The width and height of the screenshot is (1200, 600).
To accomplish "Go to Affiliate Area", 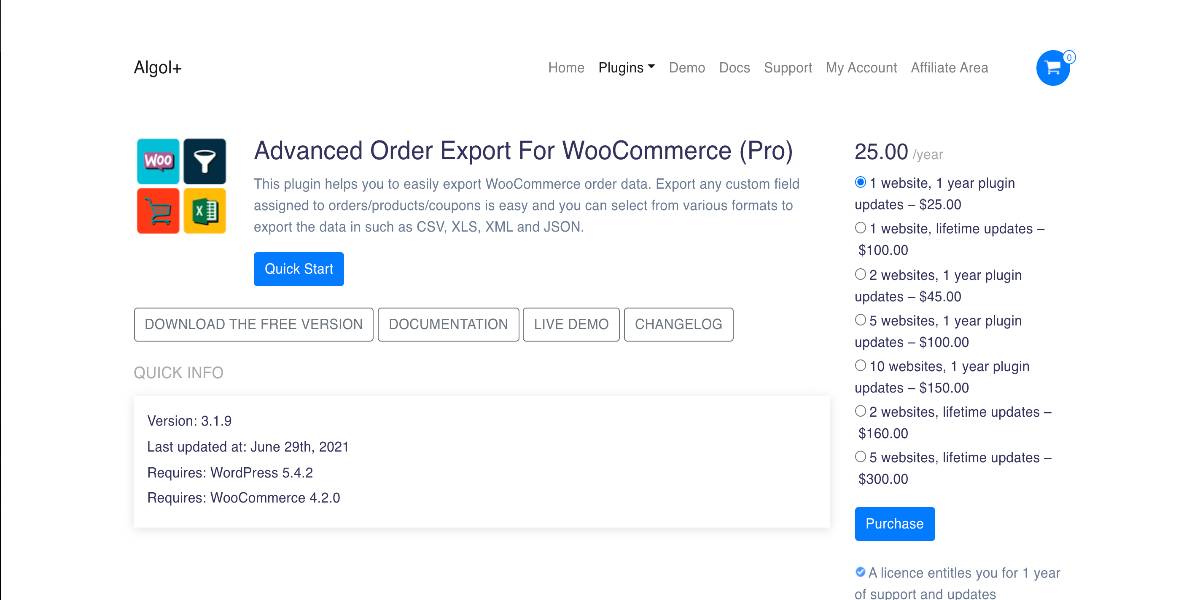I will click(949, 68).
